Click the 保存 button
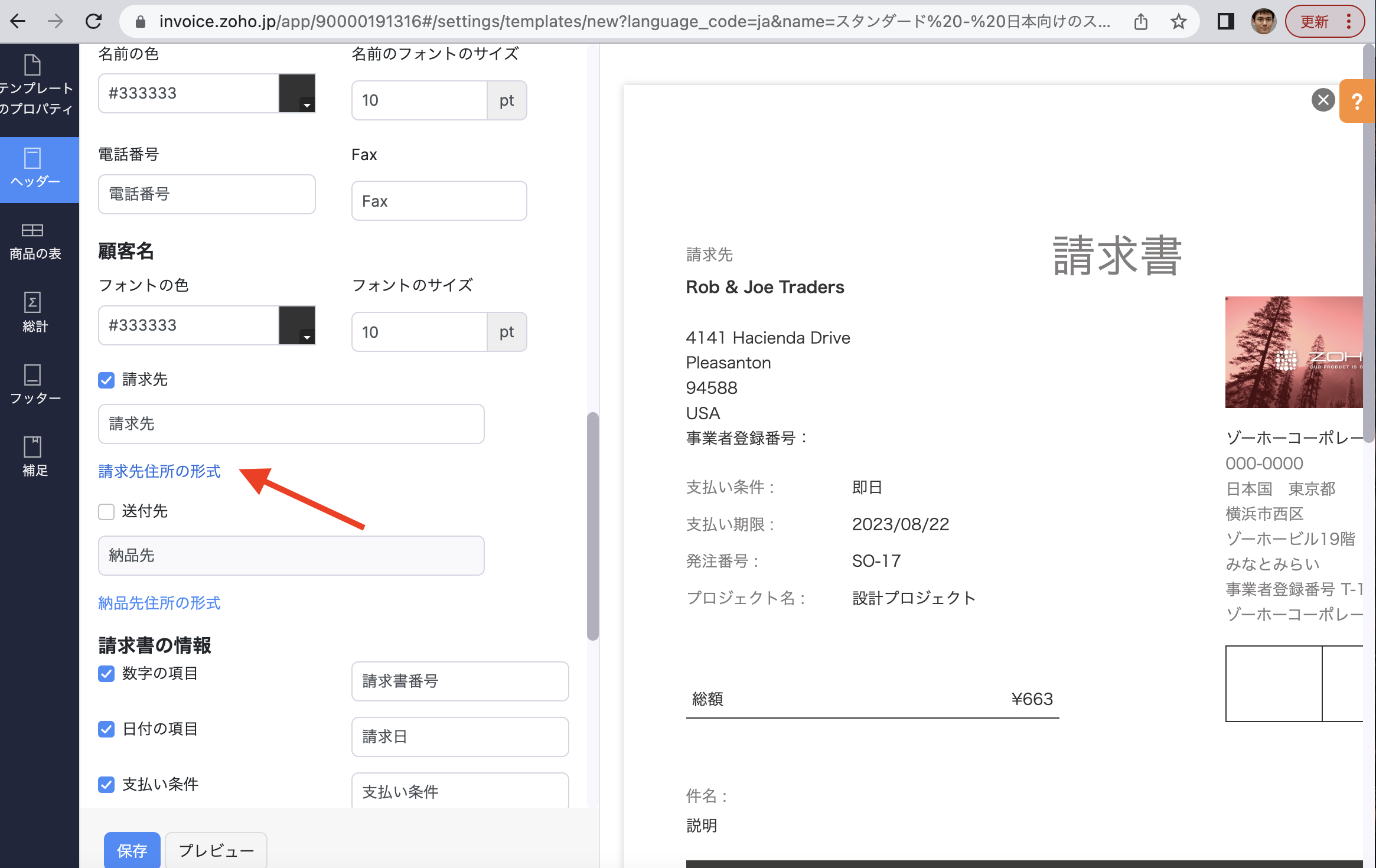The image size is (1376, 868). click(132, 850)
